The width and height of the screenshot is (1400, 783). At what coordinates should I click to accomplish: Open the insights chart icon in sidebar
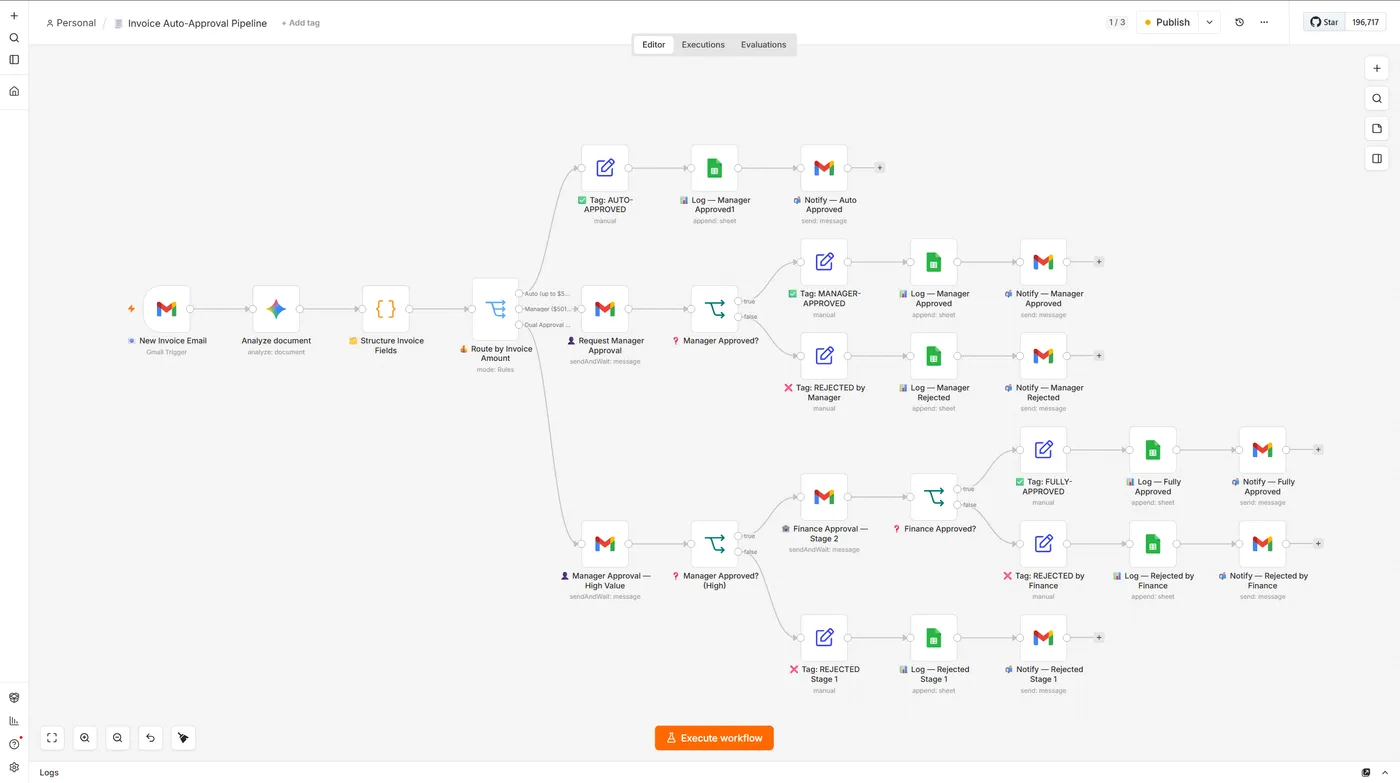(x=14, y=721)
